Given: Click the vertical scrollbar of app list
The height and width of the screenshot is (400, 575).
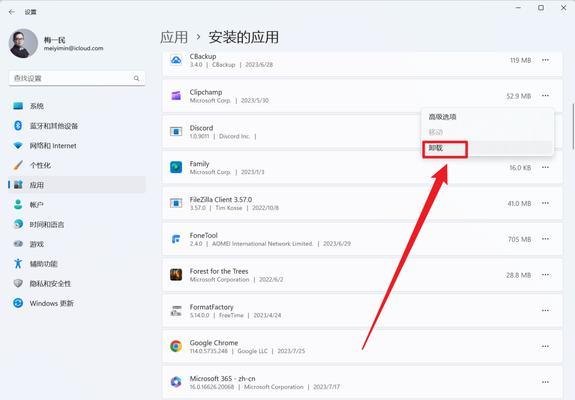Looking at the screenshot, I should tap(573, 126).
